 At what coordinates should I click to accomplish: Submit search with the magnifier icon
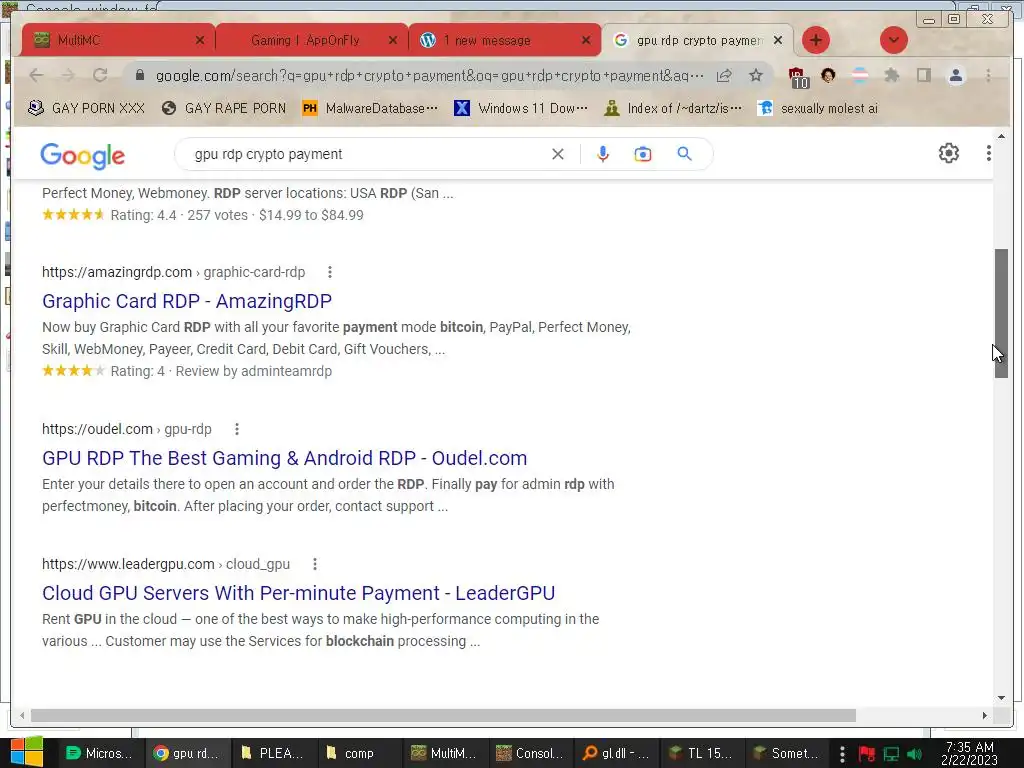684,154
